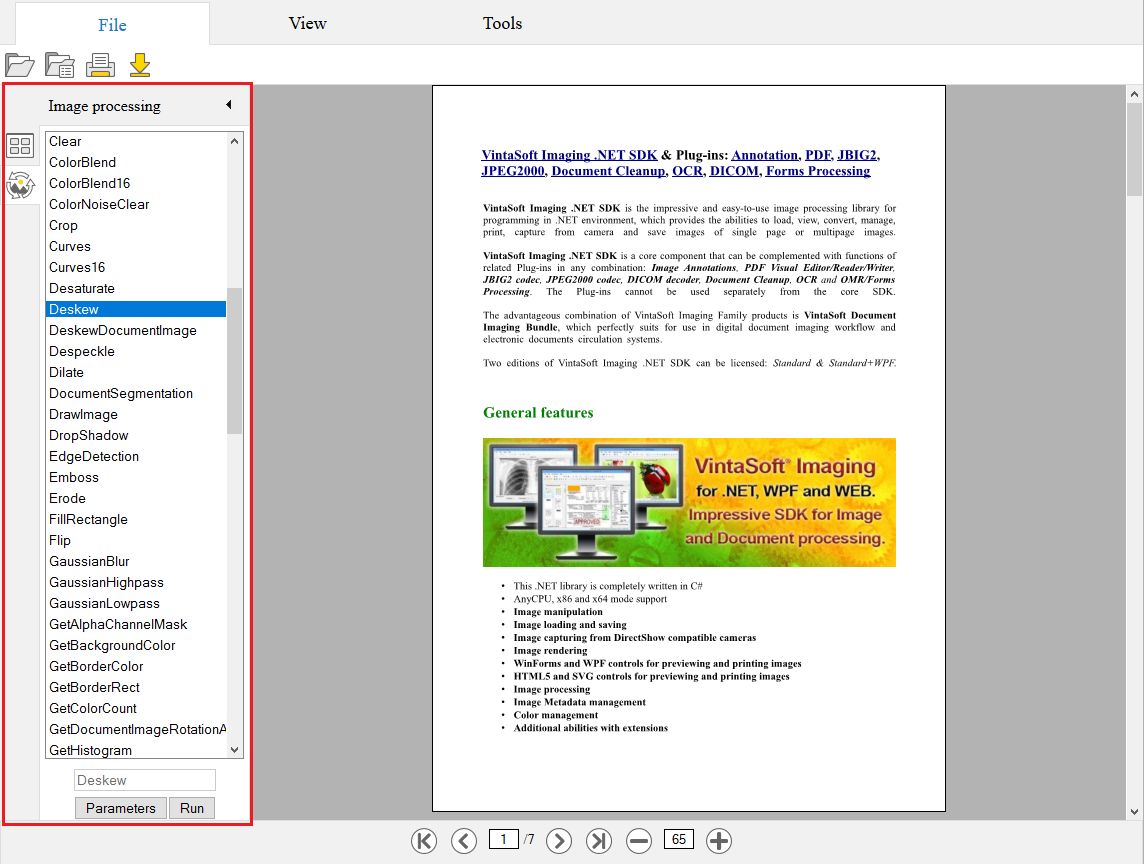
Task: Collapse the Image processing panel
Action: (228, 105)
